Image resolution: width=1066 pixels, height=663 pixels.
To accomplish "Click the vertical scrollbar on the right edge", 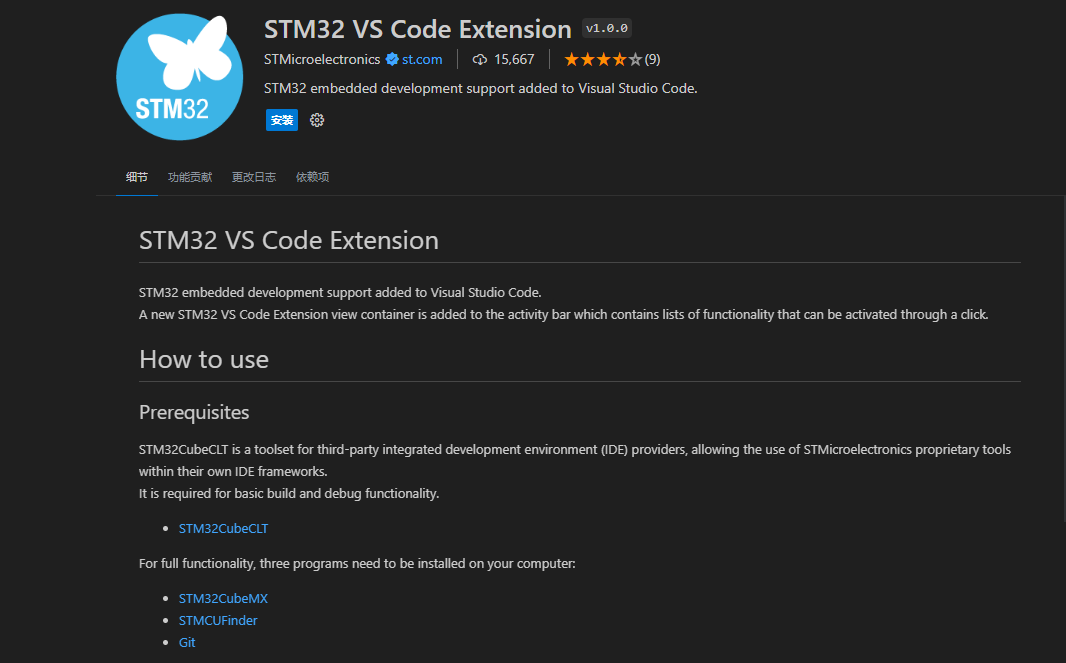I will [x=1063, y=360].
